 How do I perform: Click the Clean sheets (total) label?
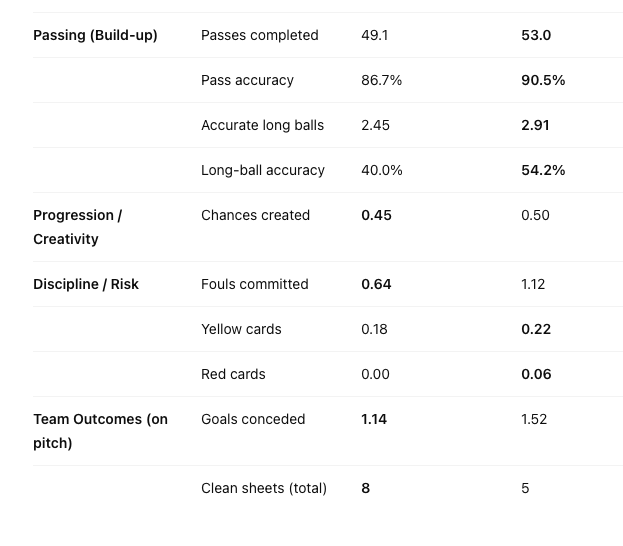[x=263, y=488]
